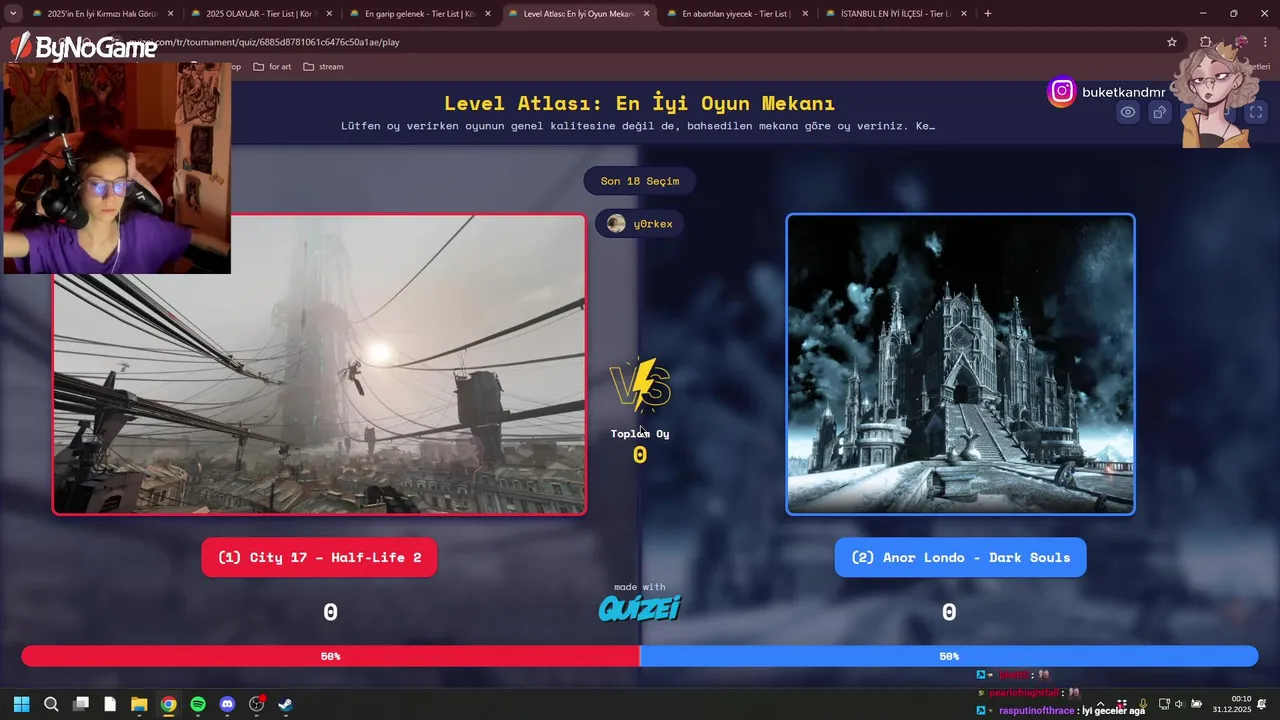
Task: Select the City 17 screenshot image
Action: [x=319, y=364]
